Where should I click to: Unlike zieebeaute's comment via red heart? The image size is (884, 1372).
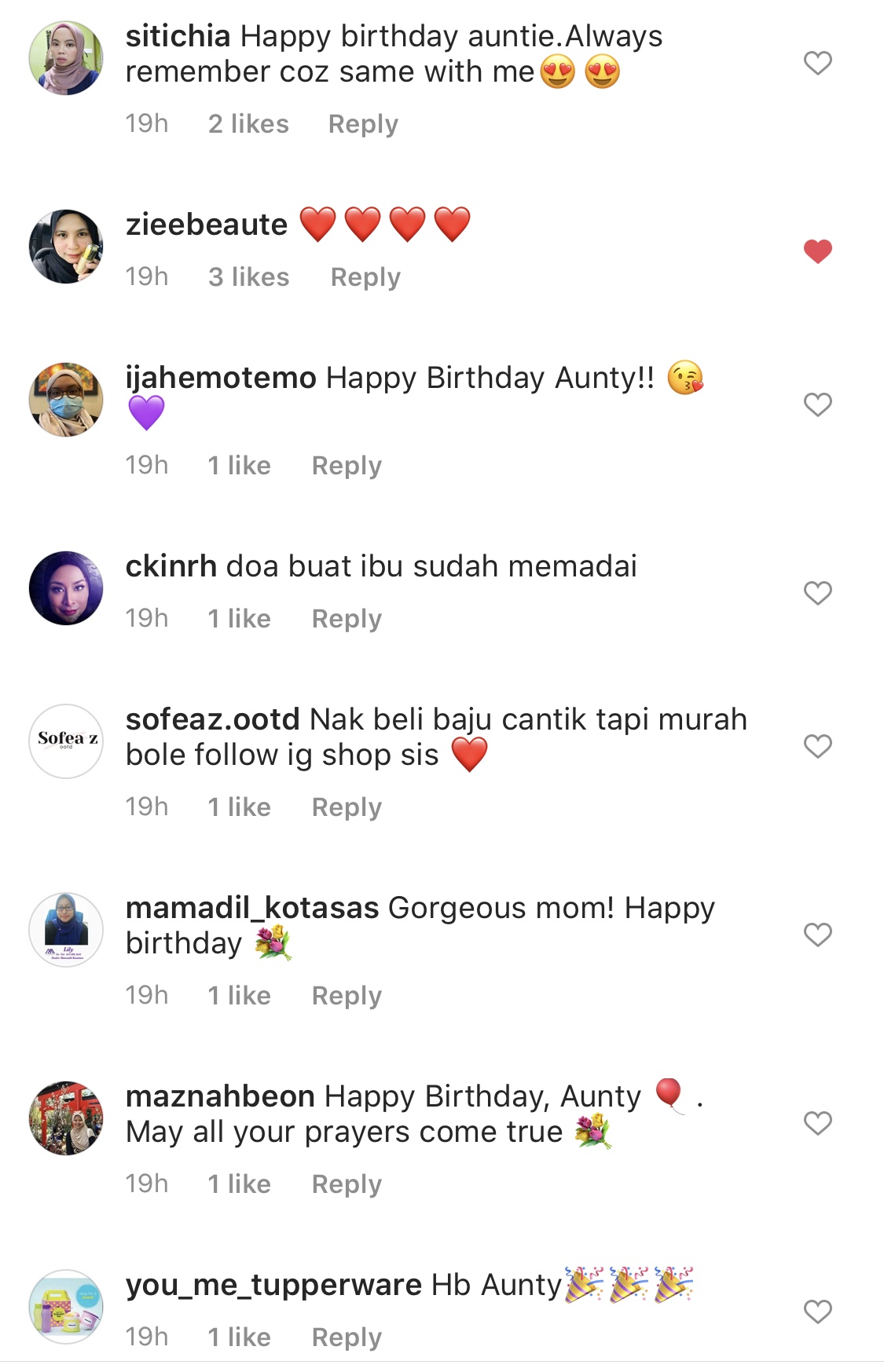click(x=817, y=251)
